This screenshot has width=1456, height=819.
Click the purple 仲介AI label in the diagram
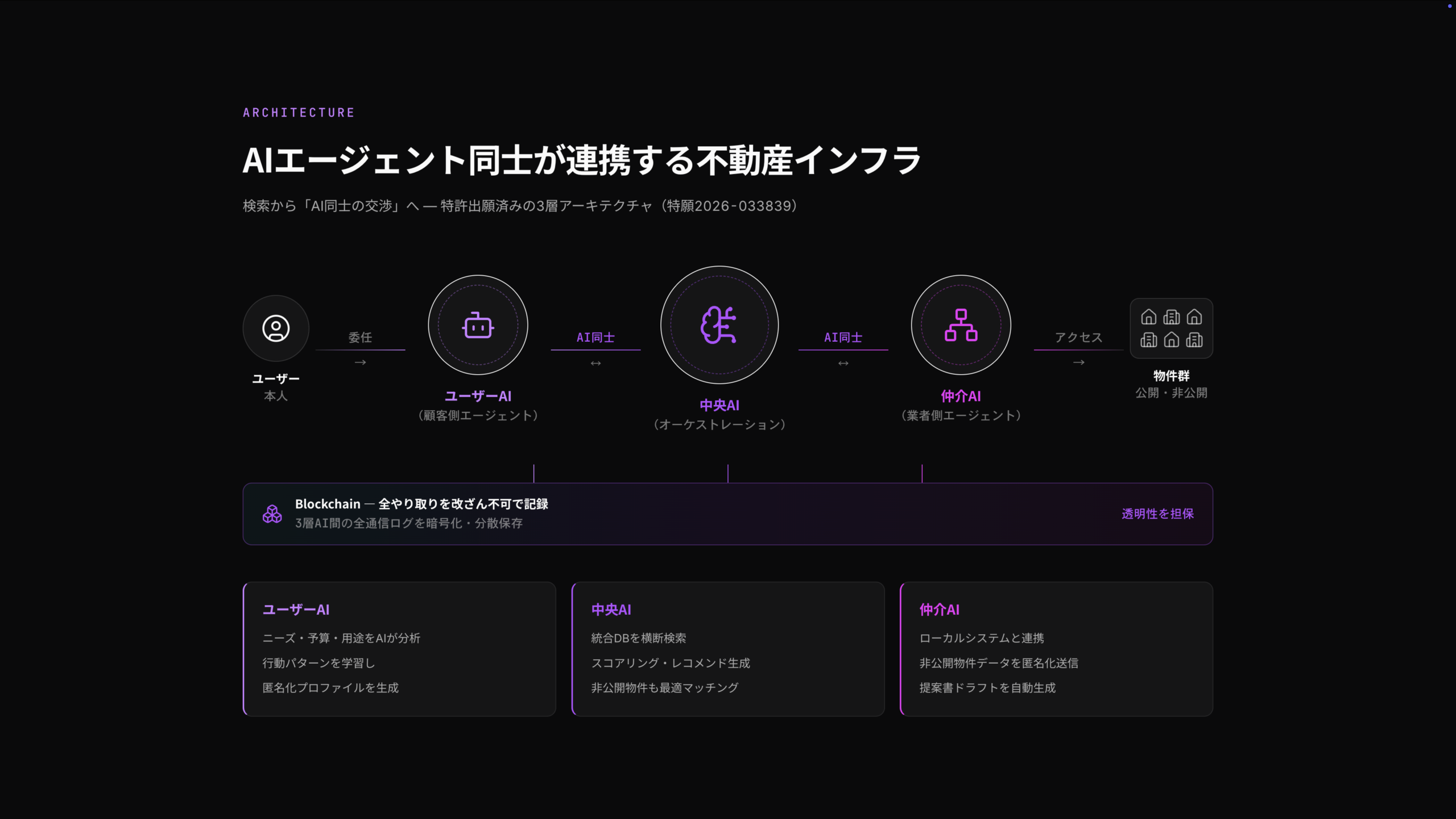point(961,396)
